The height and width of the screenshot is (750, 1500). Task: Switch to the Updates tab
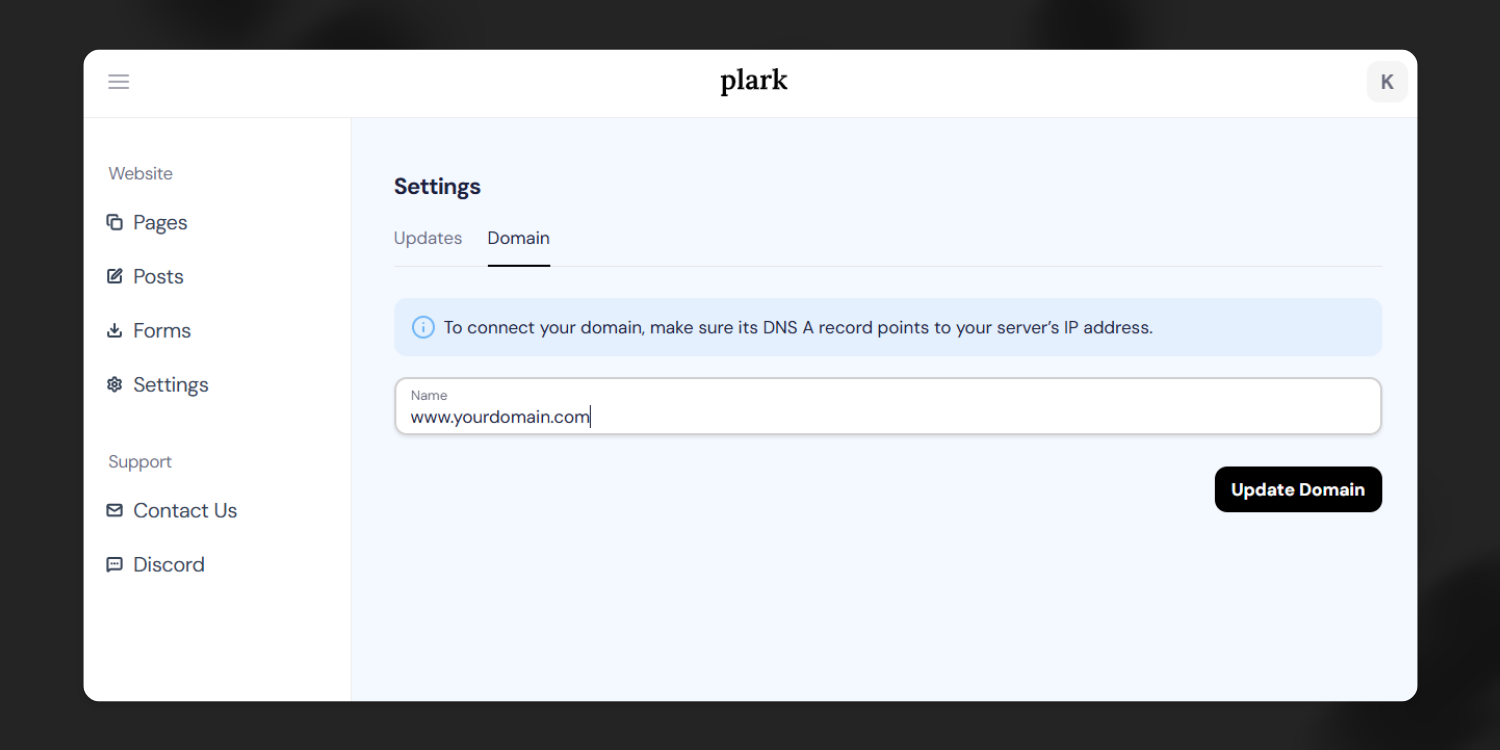point(428,238)
